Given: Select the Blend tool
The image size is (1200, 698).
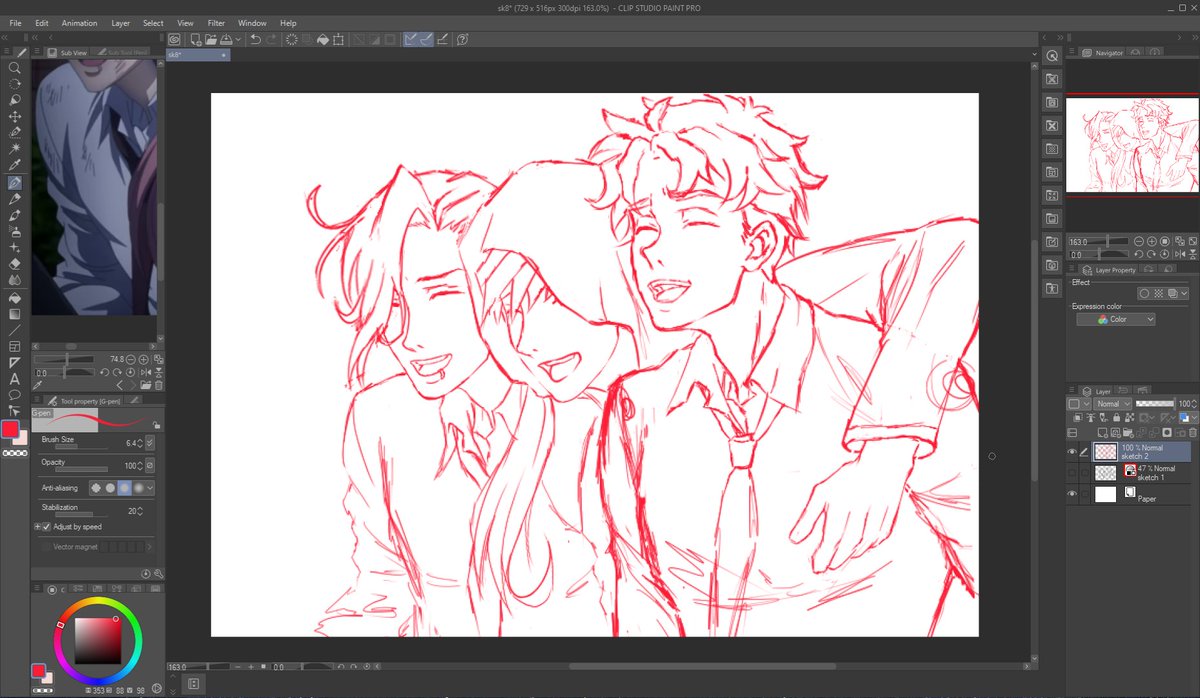Looking at the screenshot, I should point(15,281).
